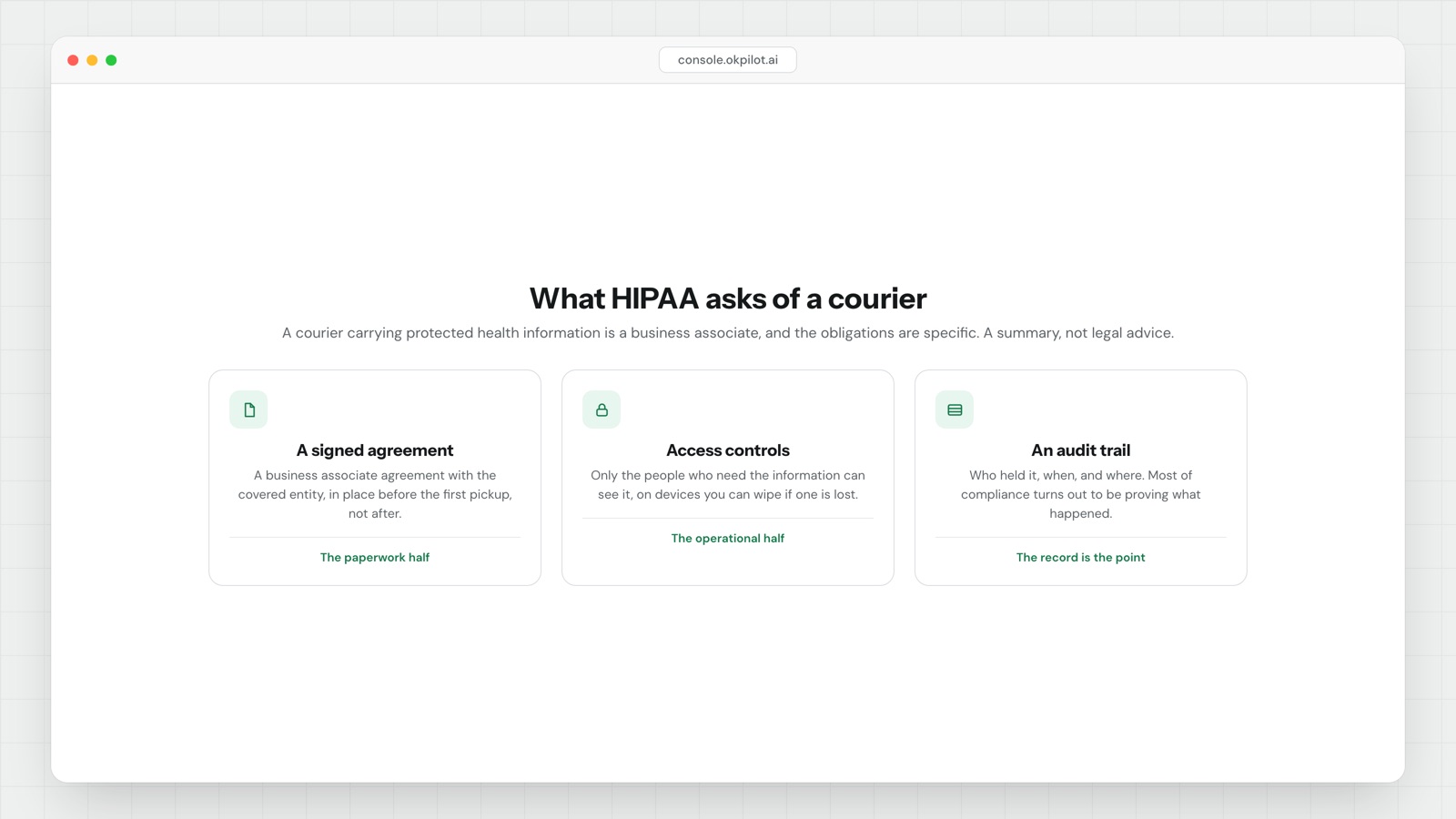
Task: Click the description starting "A business associate agreement"
Action: click(x=375, y=494)
